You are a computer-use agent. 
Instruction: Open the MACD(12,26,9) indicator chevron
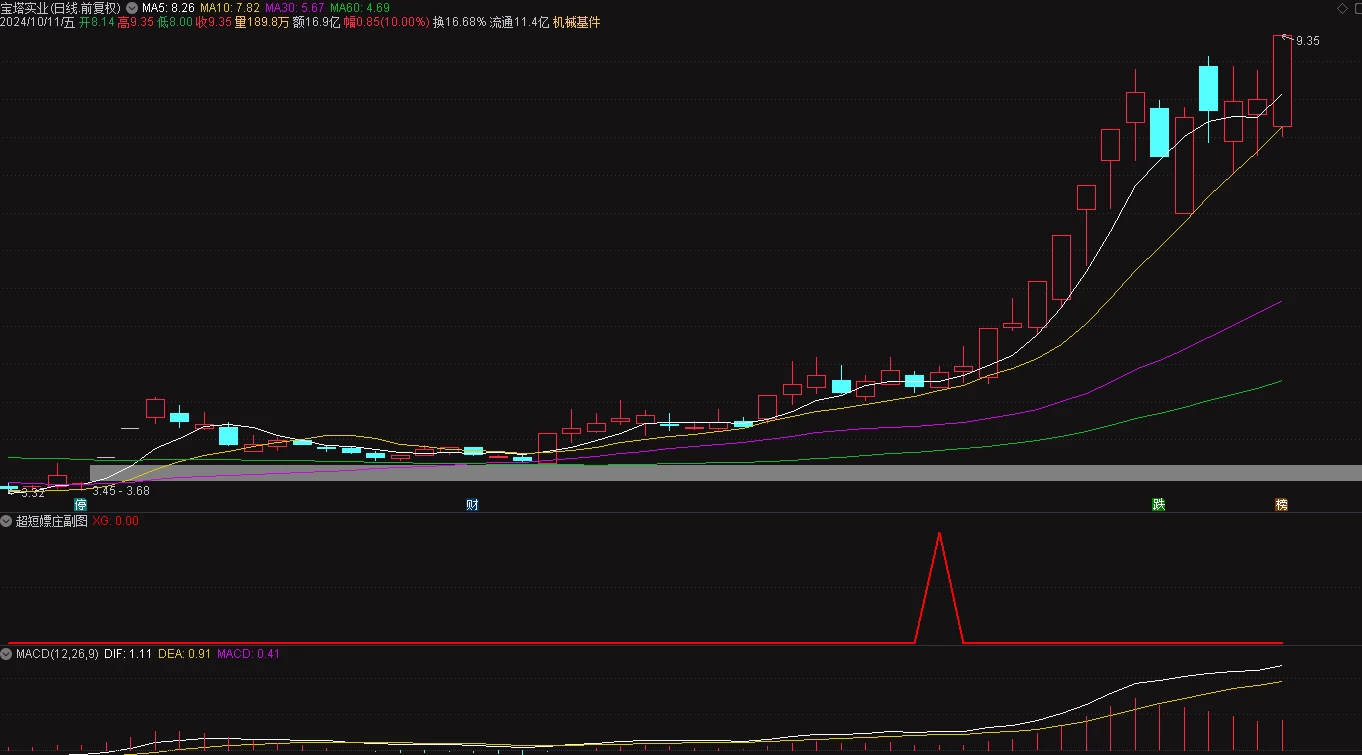pyautogui.click(x=6, y=654)
